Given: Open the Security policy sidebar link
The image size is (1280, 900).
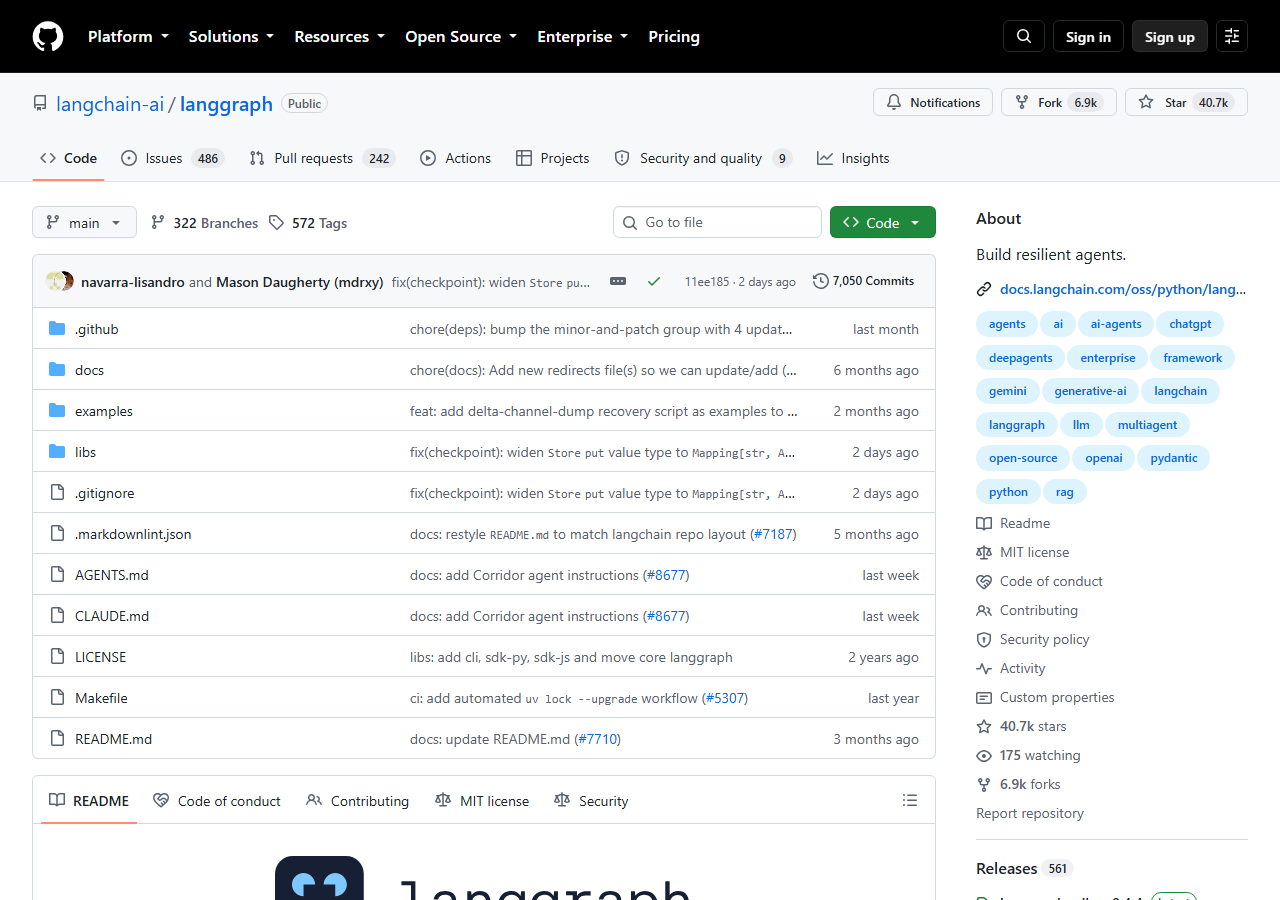Looking at the screenshot, I should (x=1033, y=639).
